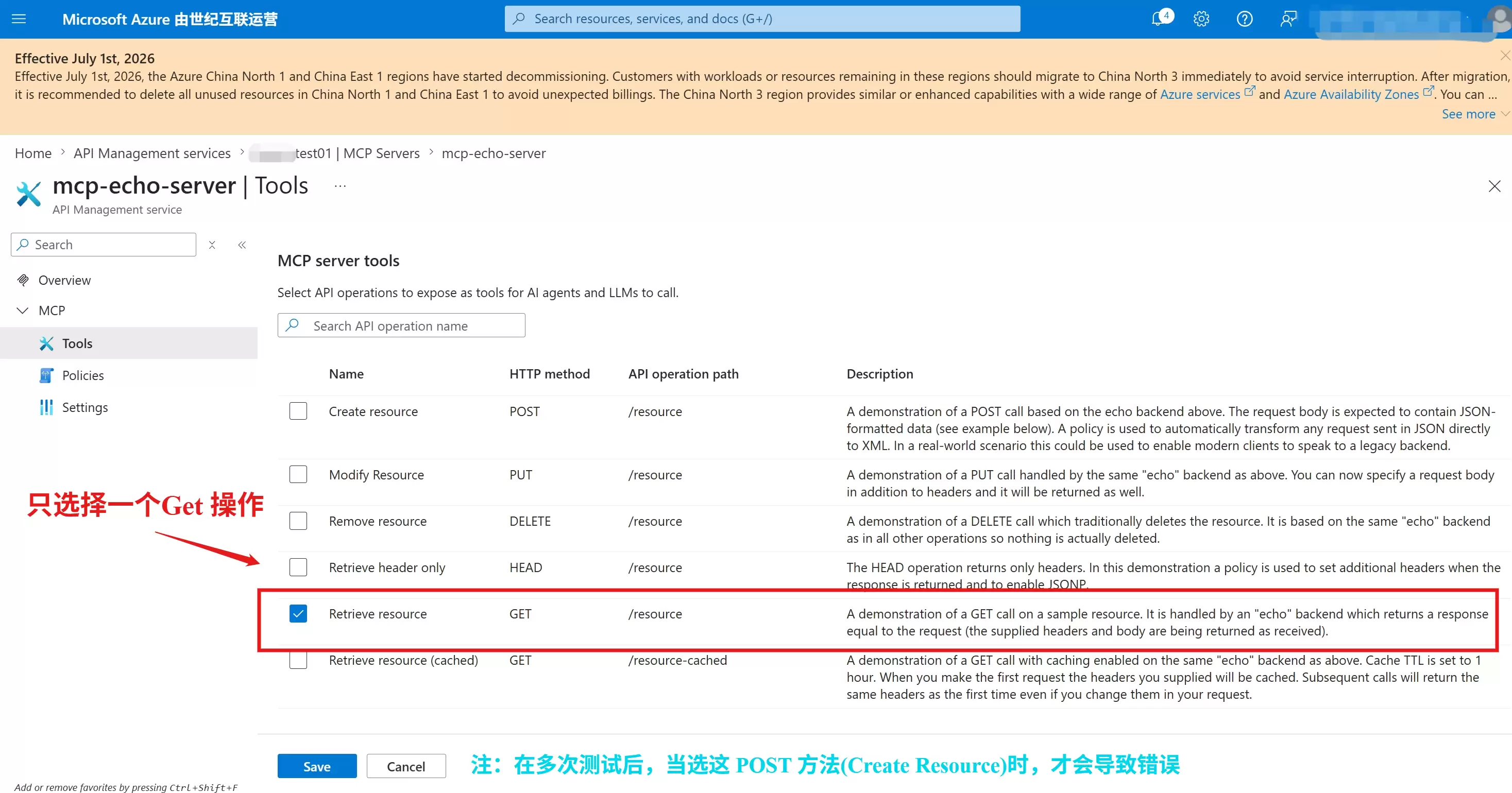Click mcp-echo-server breadcrumb
The image size is (1512, 793).
494,153
